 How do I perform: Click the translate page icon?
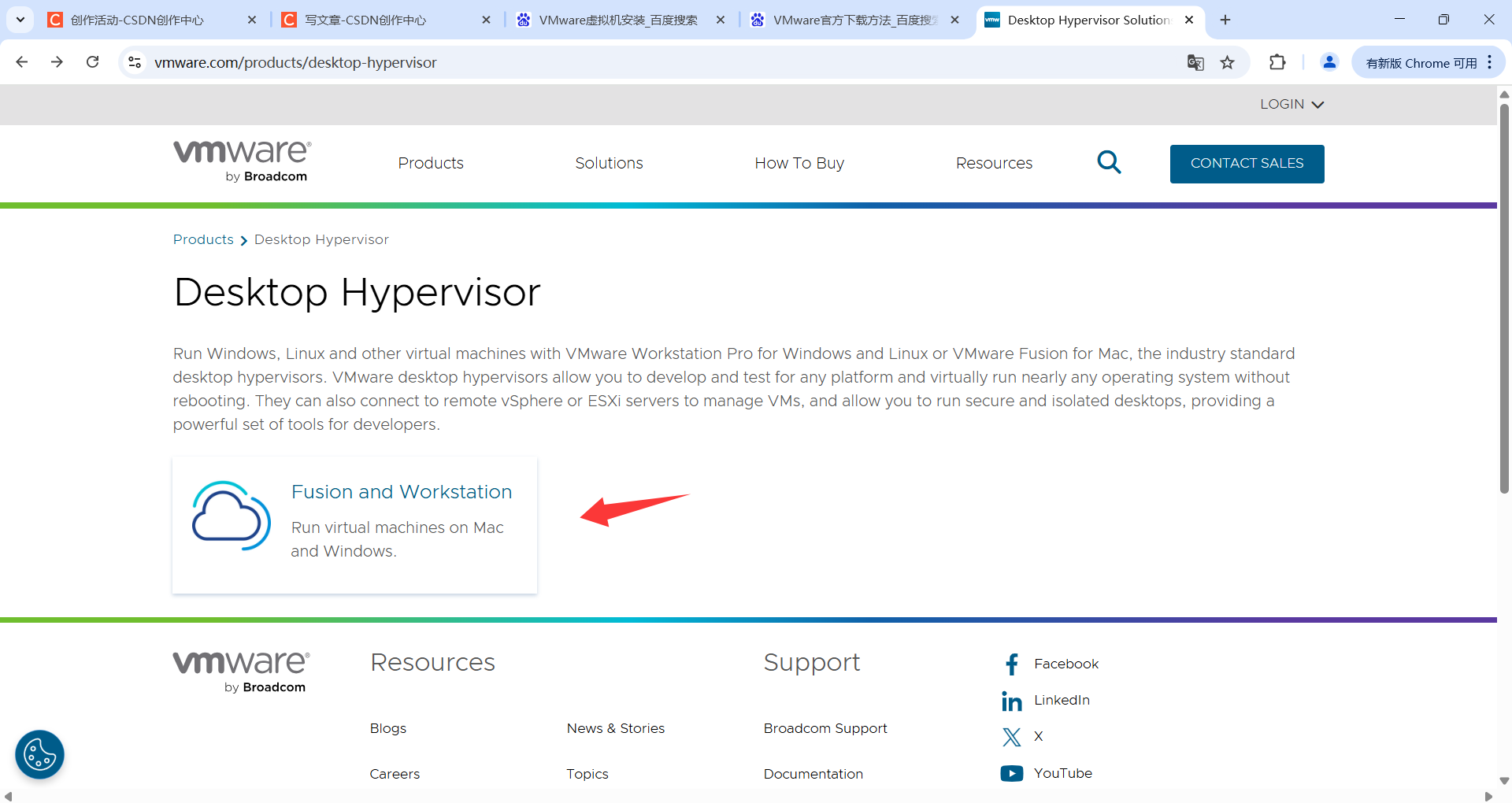point(1195,62)
